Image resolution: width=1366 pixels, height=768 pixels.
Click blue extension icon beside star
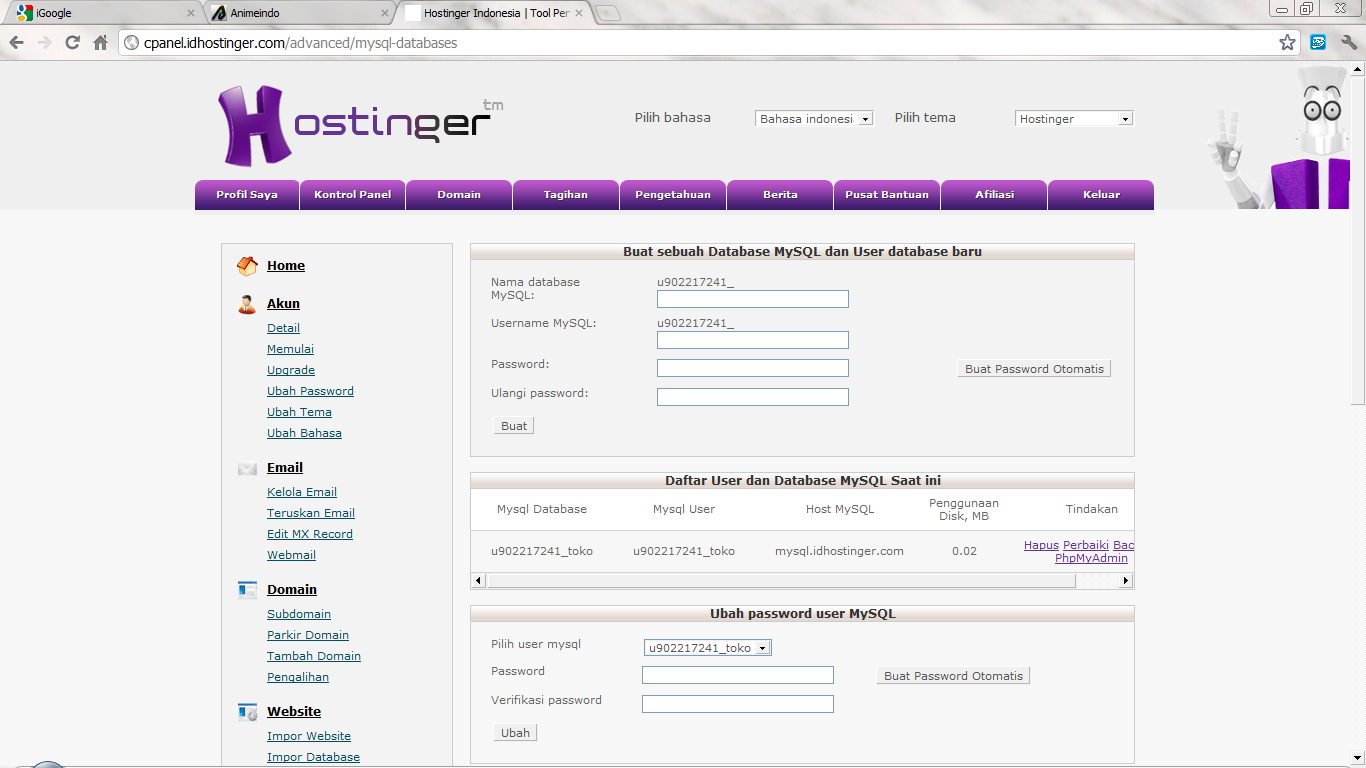1319,43
